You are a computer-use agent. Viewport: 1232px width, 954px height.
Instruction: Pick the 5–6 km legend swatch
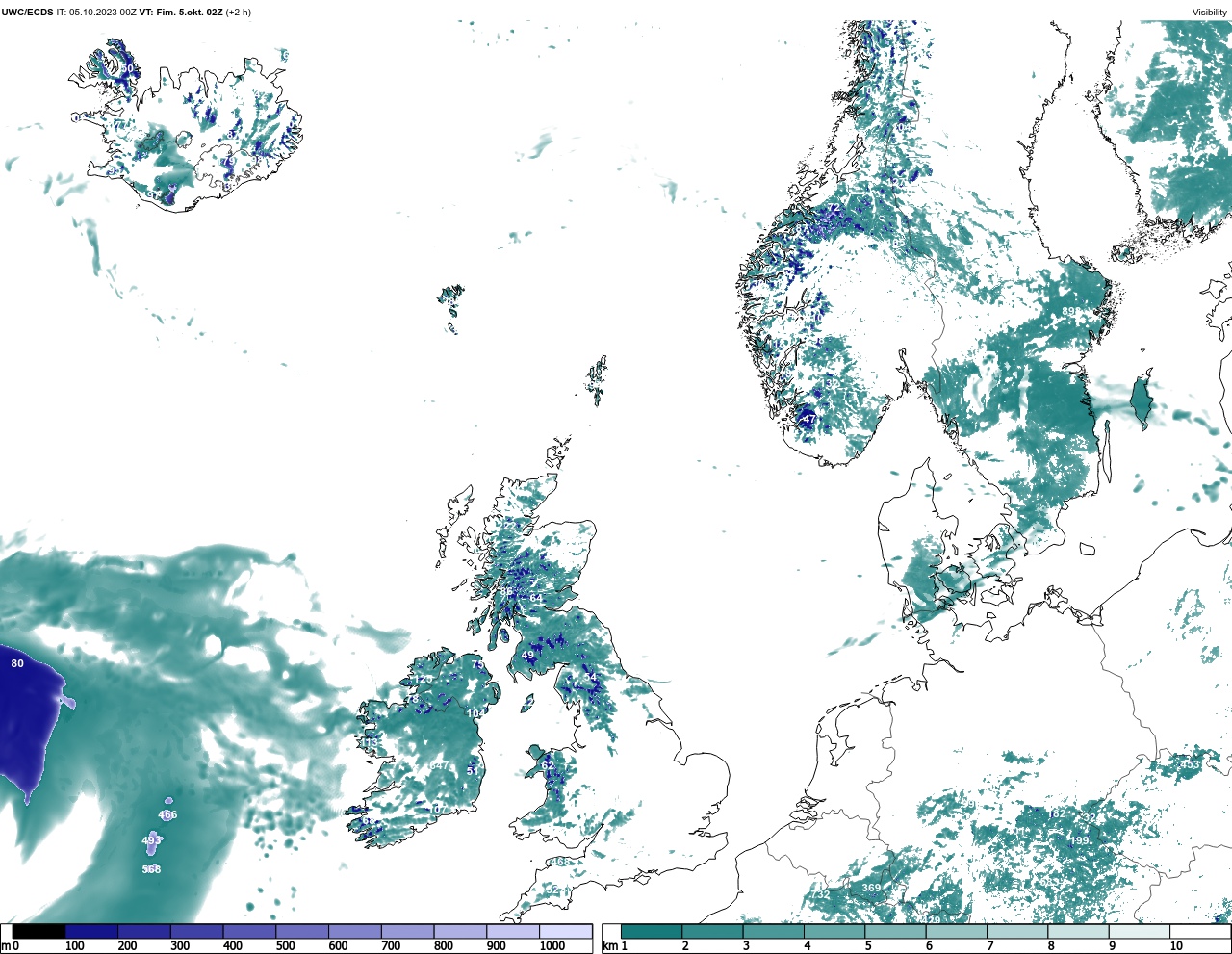coord(895,931)
